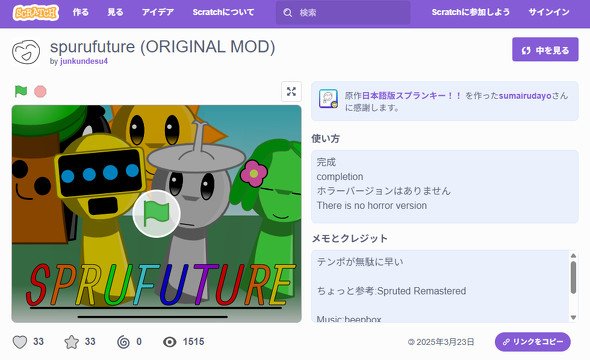Open the project author's avatar image

[26, 52]
